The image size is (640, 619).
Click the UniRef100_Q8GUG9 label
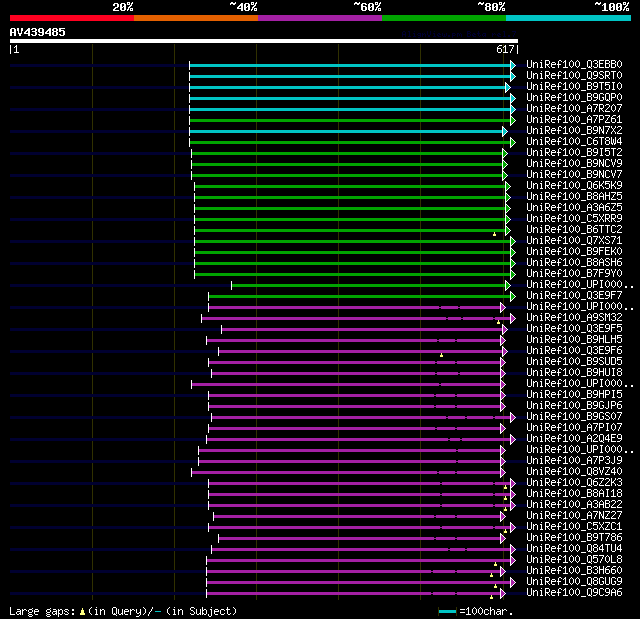tap(574, 582)
